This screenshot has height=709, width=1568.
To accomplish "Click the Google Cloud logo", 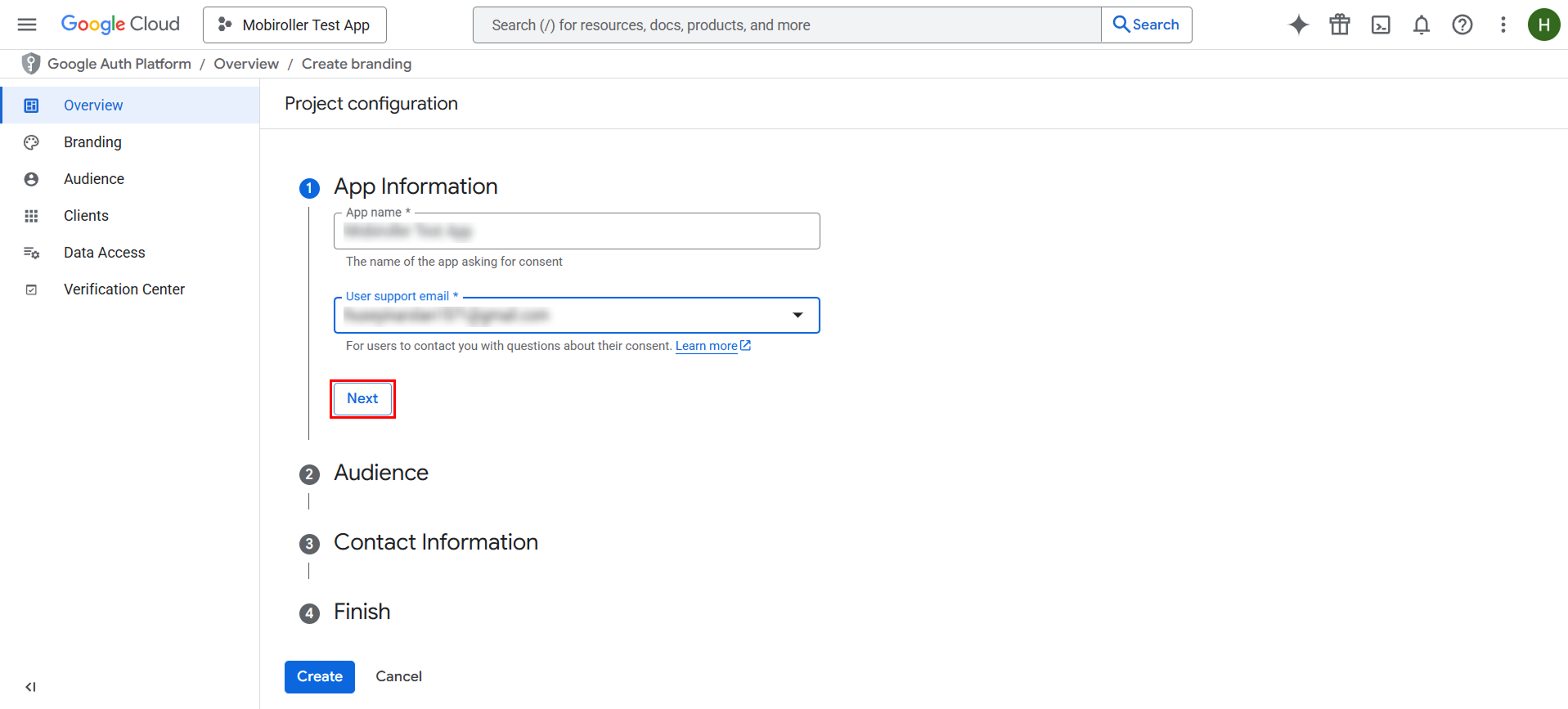I will coord(120,25).
